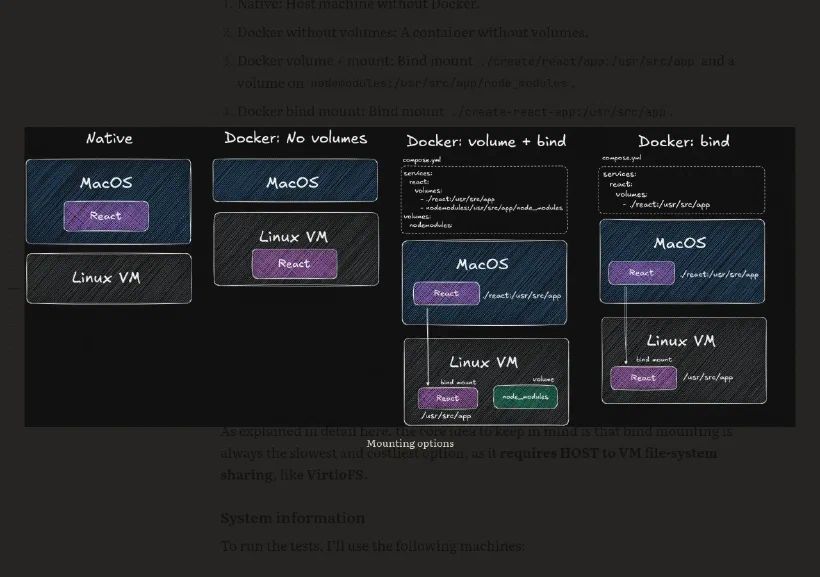Click the "Native" column heading in the diagram
Image resolution: width=820 pixels, height=577 pixels.
pos(109,139)
